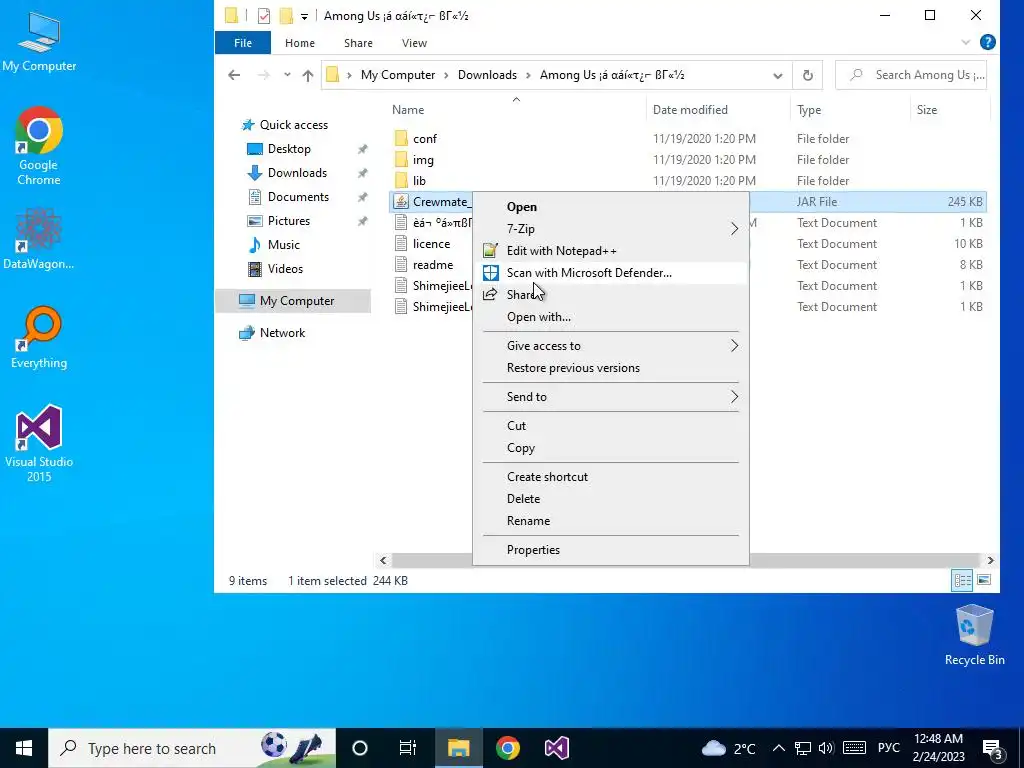Image resolution: width=1024 pixels, height=768 pixels.
Task: Go up one folder level
Action: (308, 75)
